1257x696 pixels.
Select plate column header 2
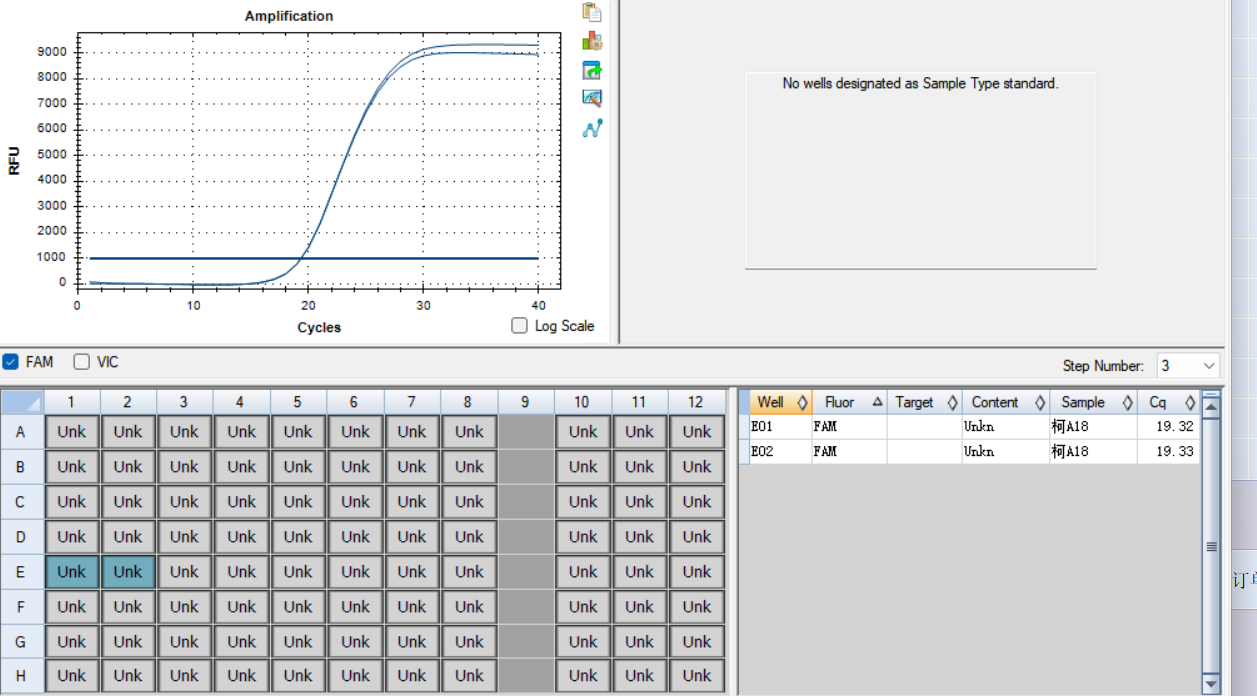(128, 402)
